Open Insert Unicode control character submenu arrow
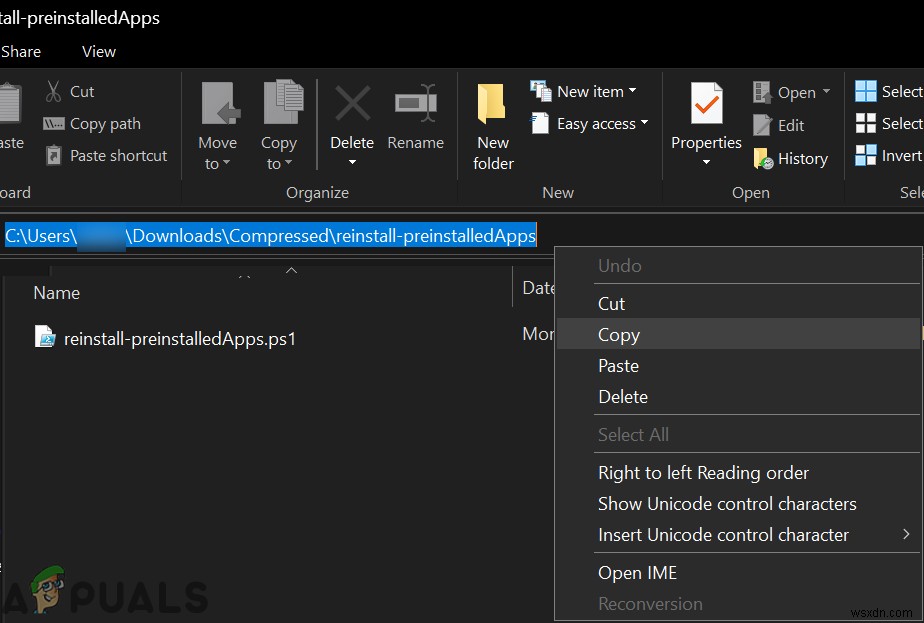 [x=906, y=534]
